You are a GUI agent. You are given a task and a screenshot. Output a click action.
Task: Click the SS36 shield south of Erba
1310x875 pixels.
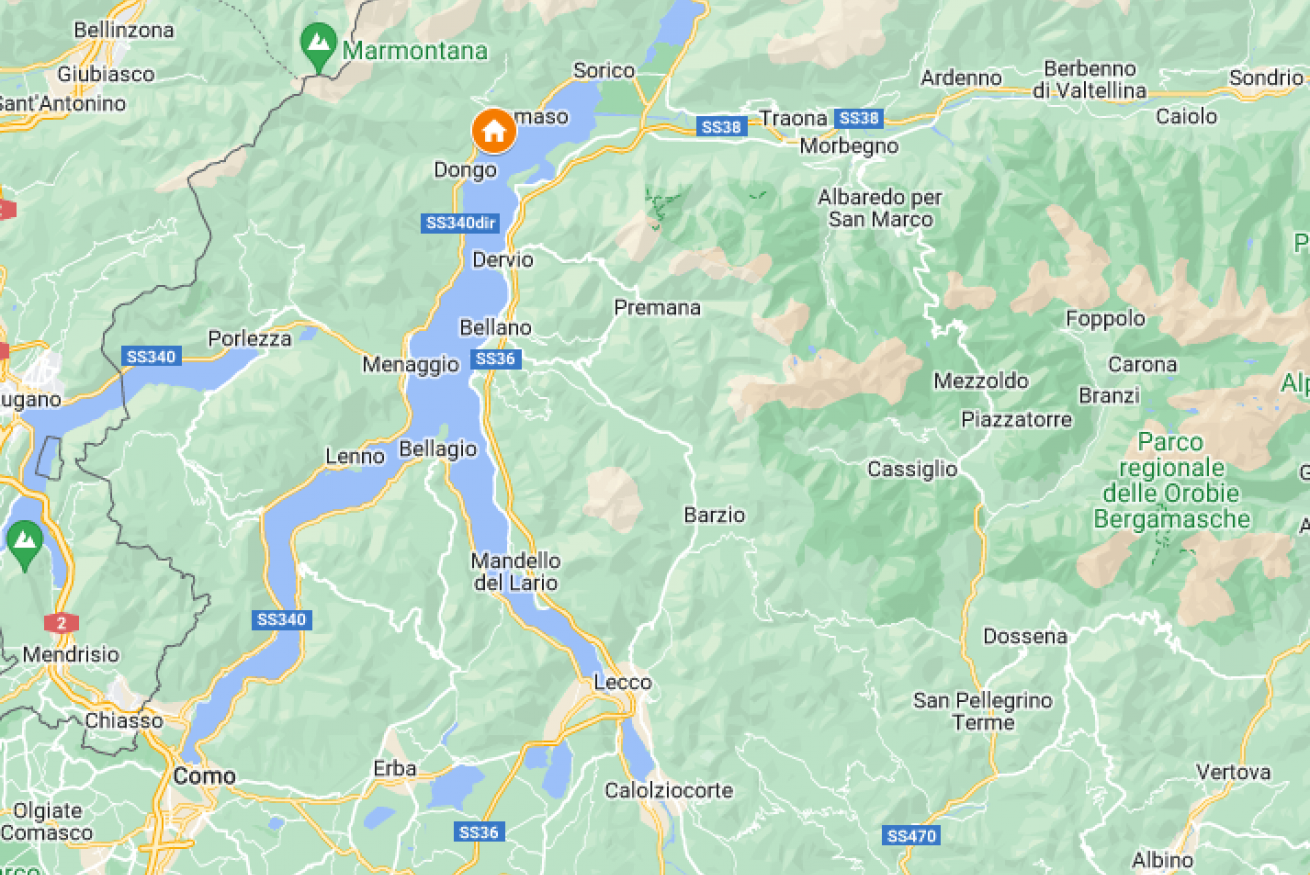click(479, 832)
